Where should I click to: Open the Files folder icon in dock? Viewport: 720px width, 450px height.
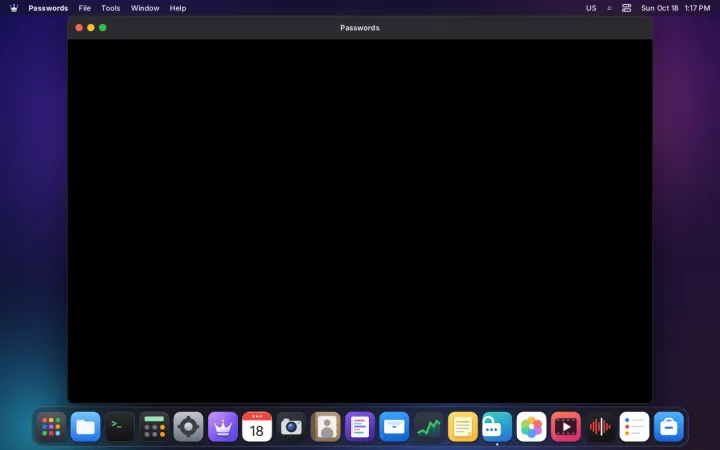[85, 427]
